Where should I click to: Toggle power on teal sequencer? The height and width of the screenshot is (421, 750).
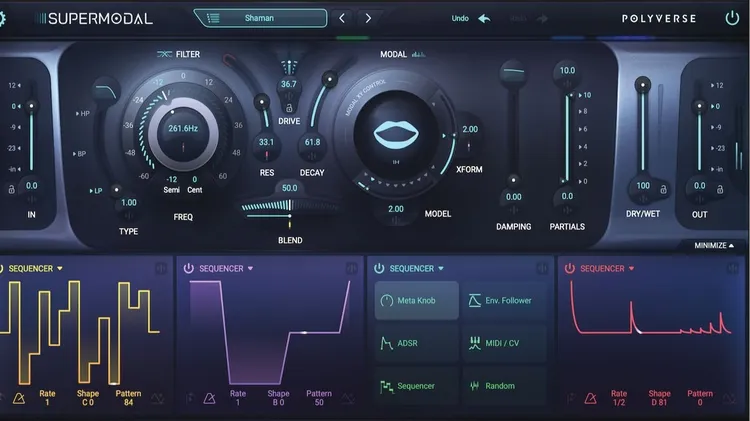(x=379, y=268)
